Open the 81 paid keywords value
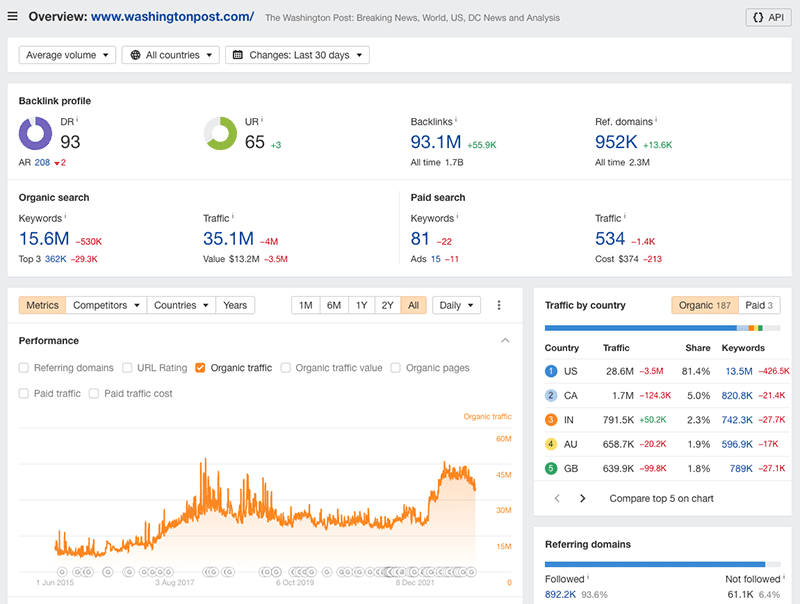Viewport: 800px width, 604px height. tap(420, 239)
